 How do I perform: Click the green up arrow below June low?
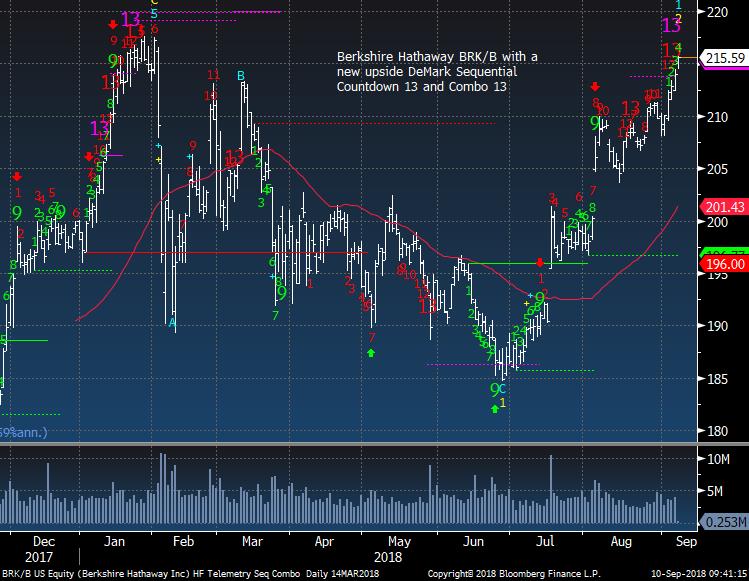495,409
